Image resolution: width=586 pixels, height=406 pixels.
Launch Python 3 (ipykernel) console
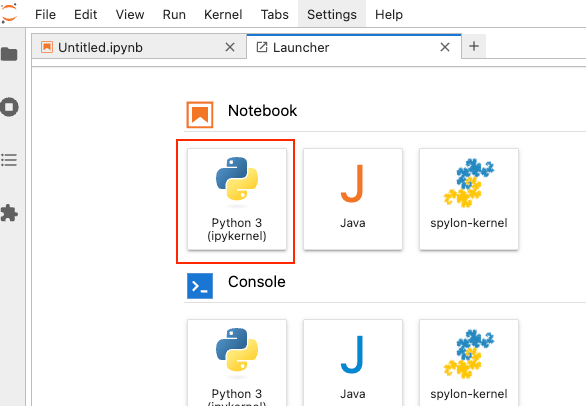(x=237, y=363)
